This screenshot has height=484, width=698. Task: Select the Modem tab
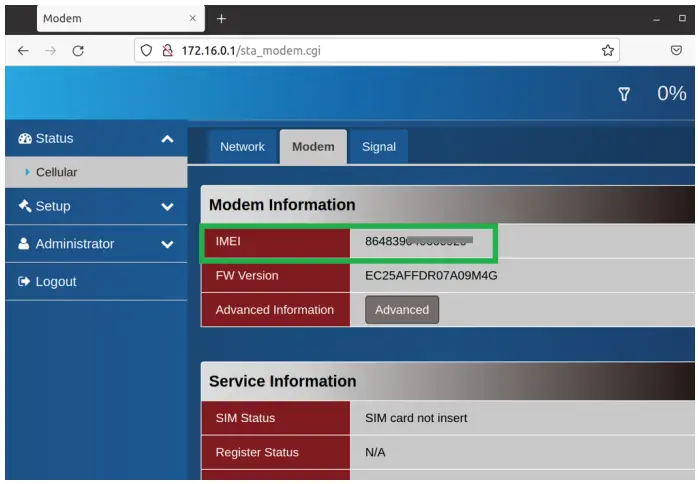[x=313, y=147]
